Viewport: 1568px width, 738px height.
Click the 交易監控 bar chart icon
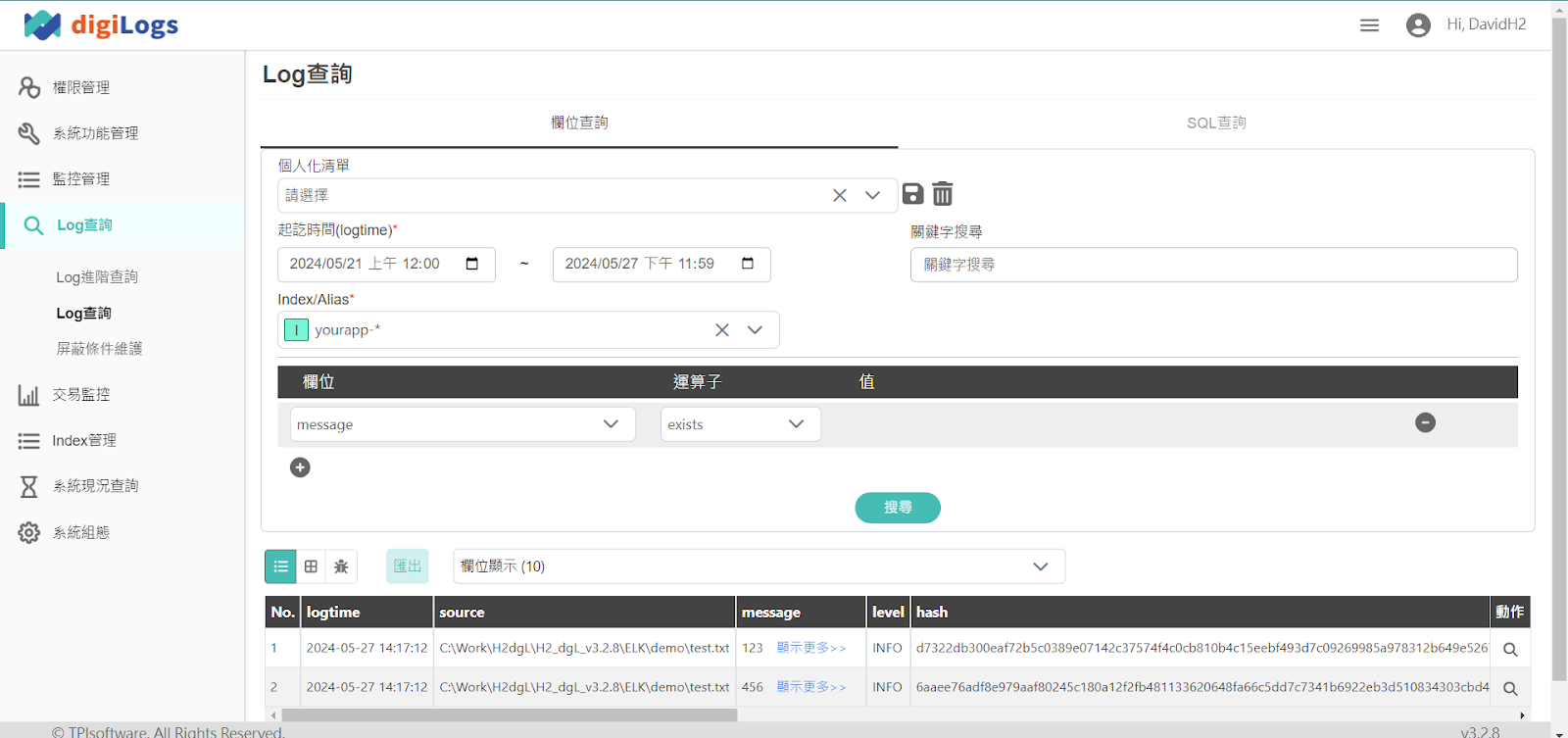tap(28, 395)
